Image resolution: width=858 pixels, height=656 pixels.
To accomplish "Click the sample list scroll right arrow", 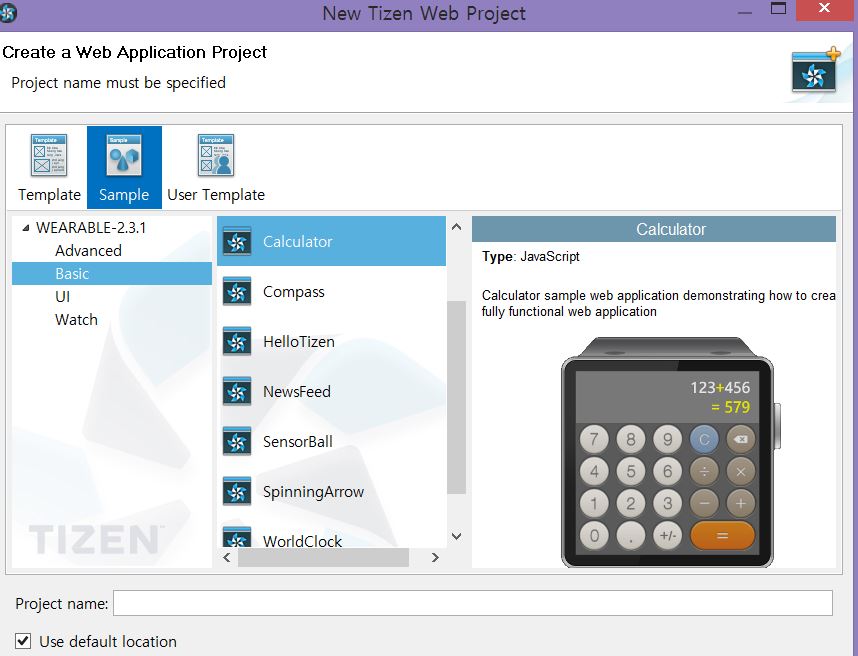I will [x=435, y=558].
